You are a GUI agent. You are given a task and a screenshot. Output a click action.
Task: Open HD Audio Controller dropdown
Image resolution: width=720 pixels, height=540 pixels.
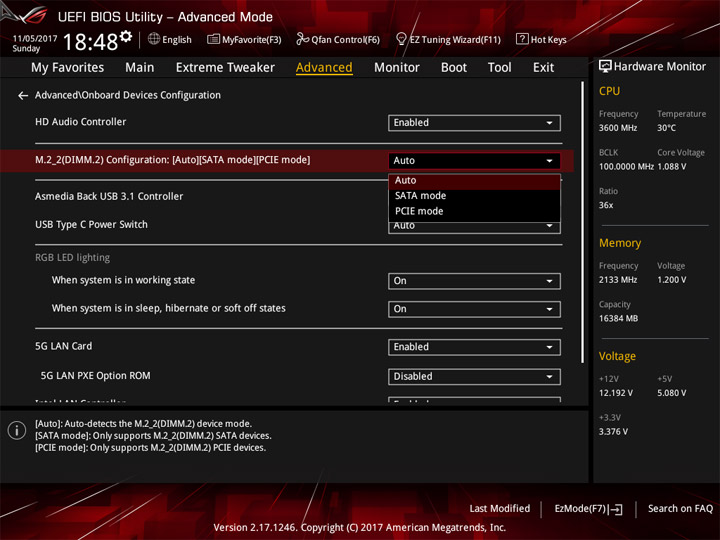coord(474,123)
